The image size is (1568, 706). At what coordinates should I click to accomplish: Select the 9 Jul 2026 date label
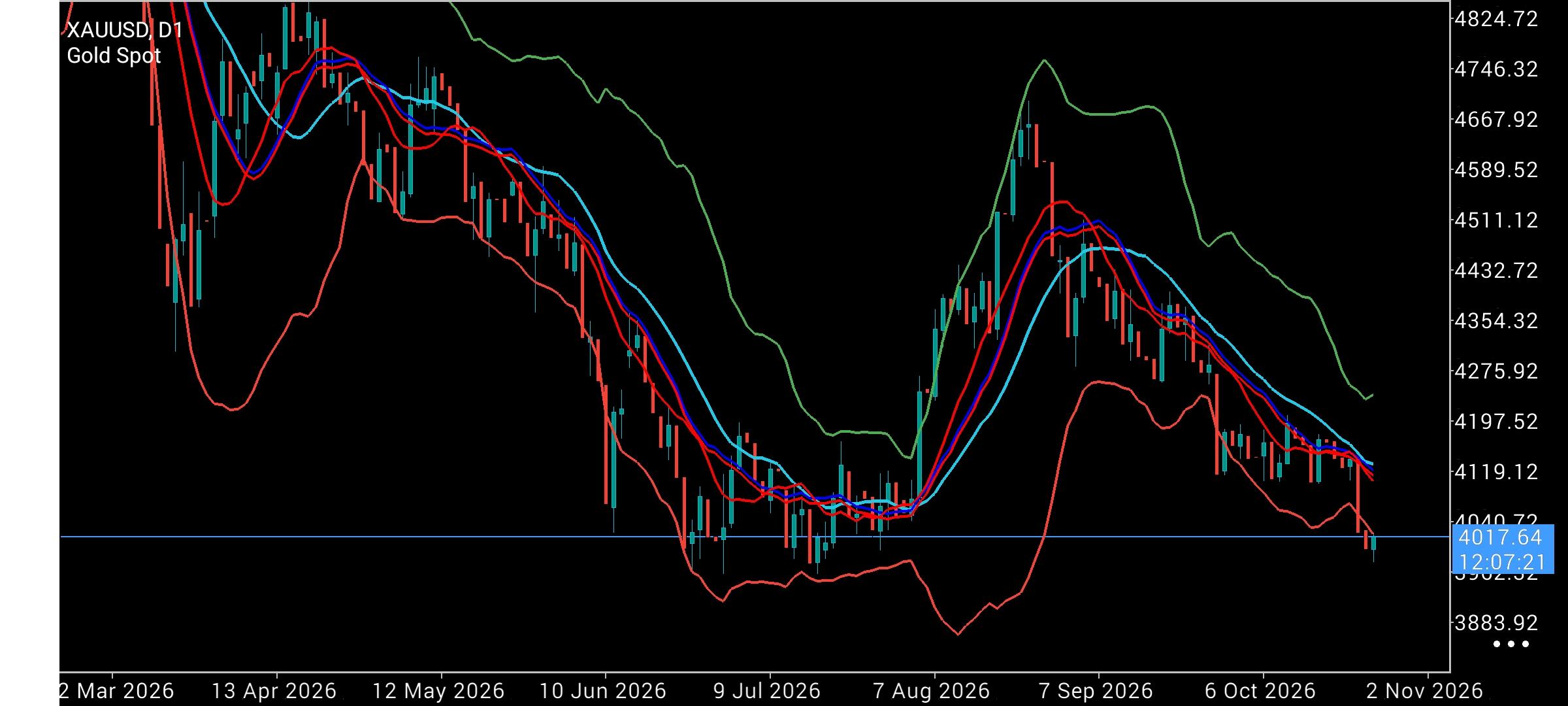coord(767,691)
